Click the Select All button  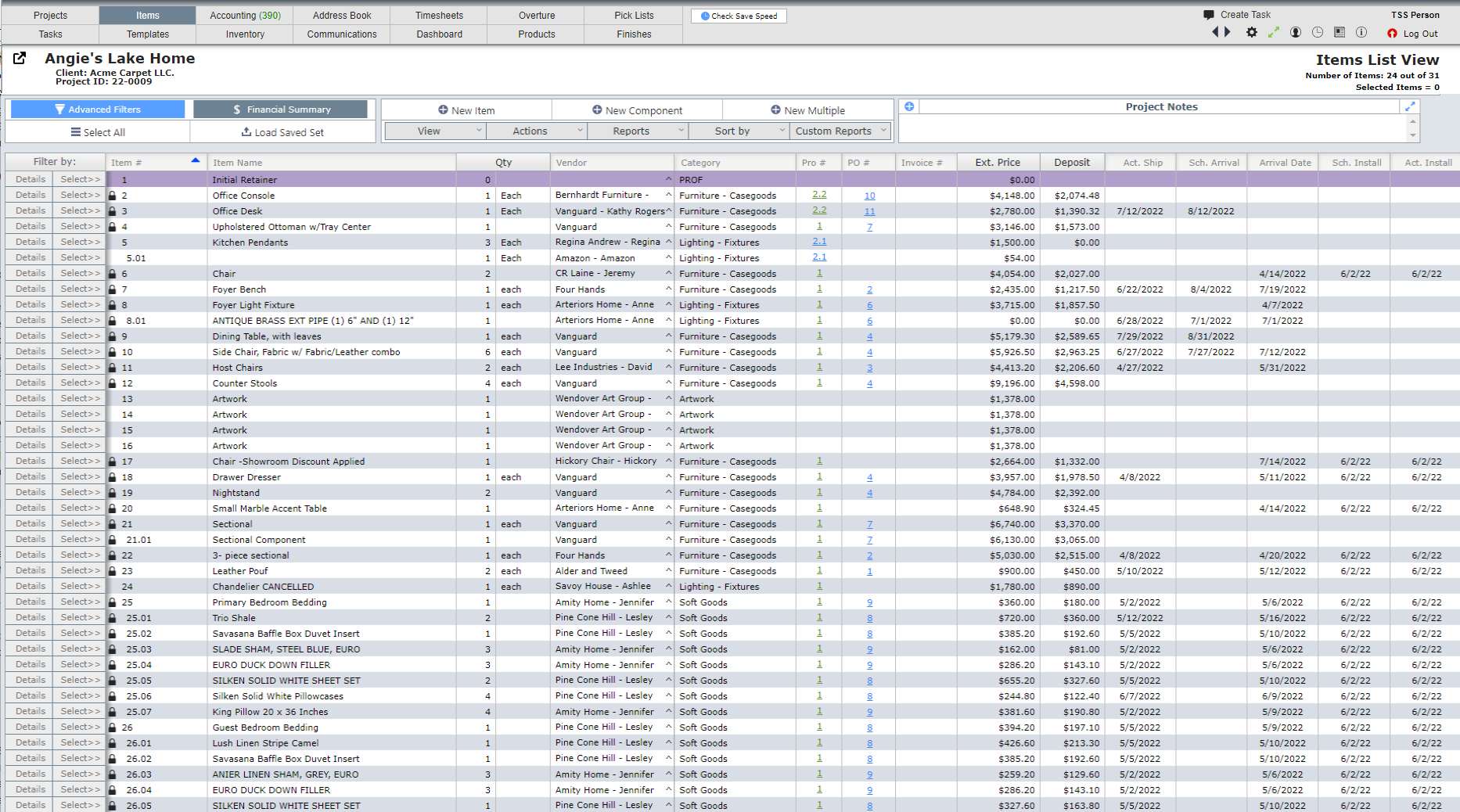coord(98,132)
